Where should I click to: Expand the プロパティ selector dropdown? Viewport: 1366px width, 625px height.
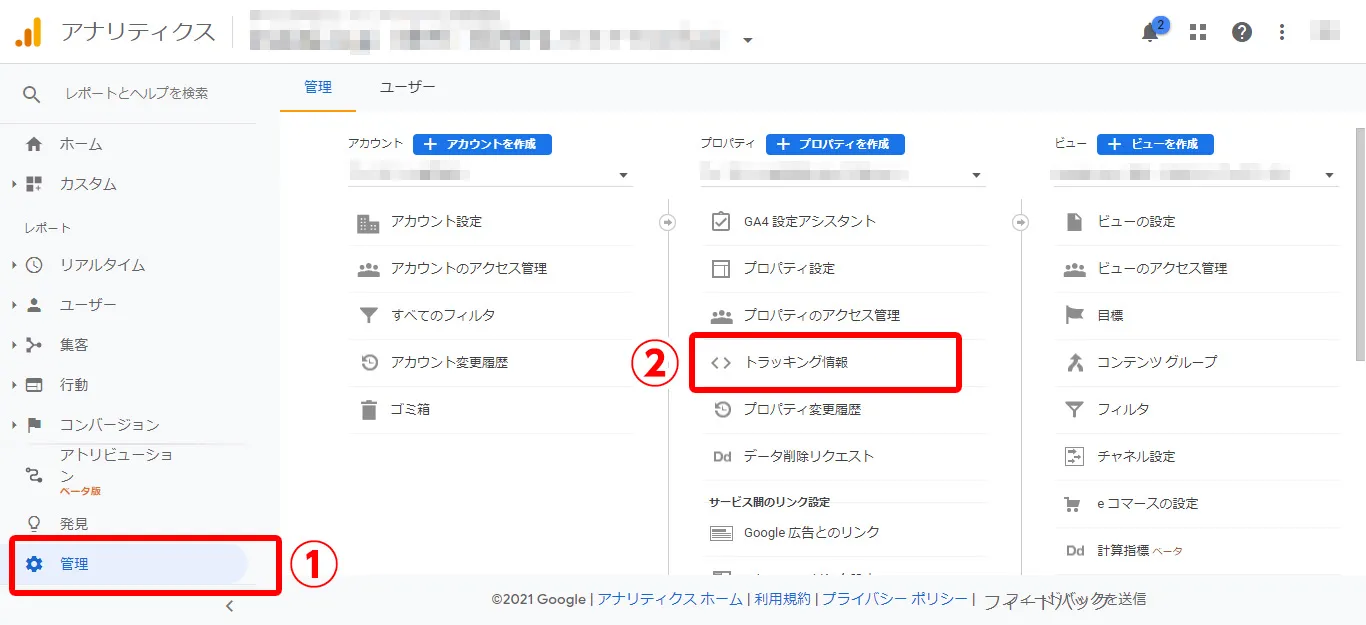977,175
